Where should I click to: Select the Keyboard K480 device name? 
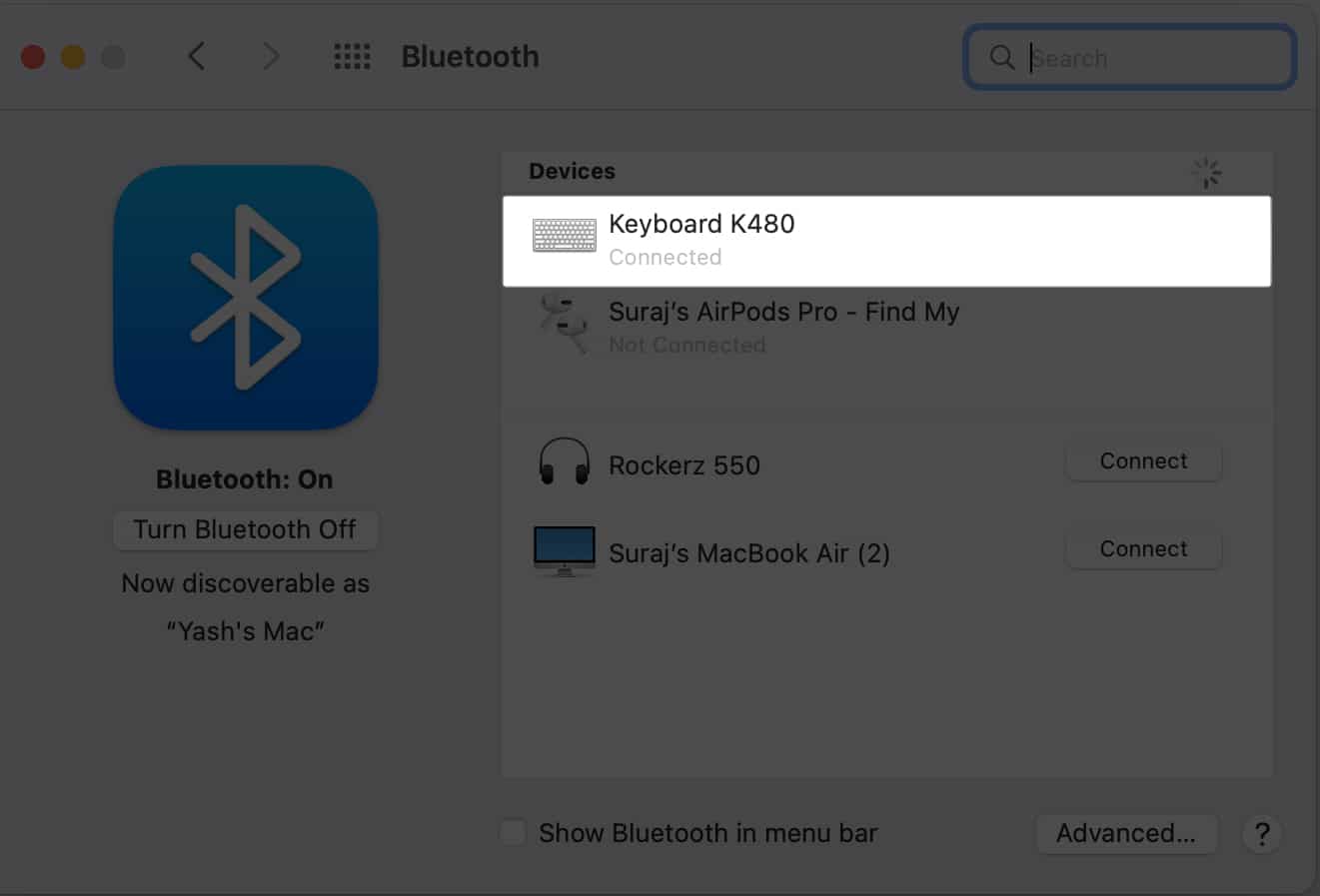[701, 224]
